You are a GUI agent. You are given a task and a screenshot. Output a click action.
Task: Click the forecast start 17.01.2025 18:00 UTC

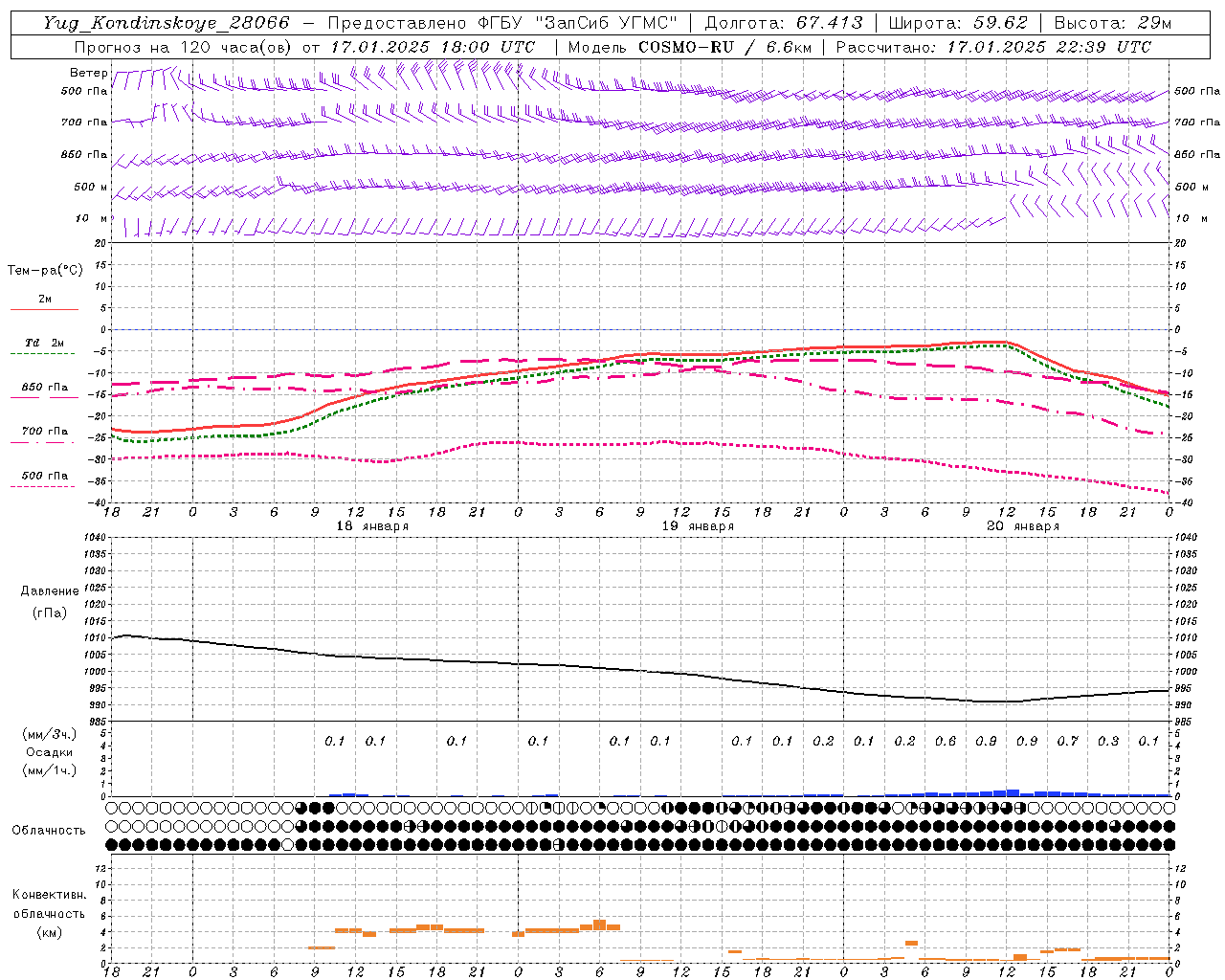click(433, 46)
